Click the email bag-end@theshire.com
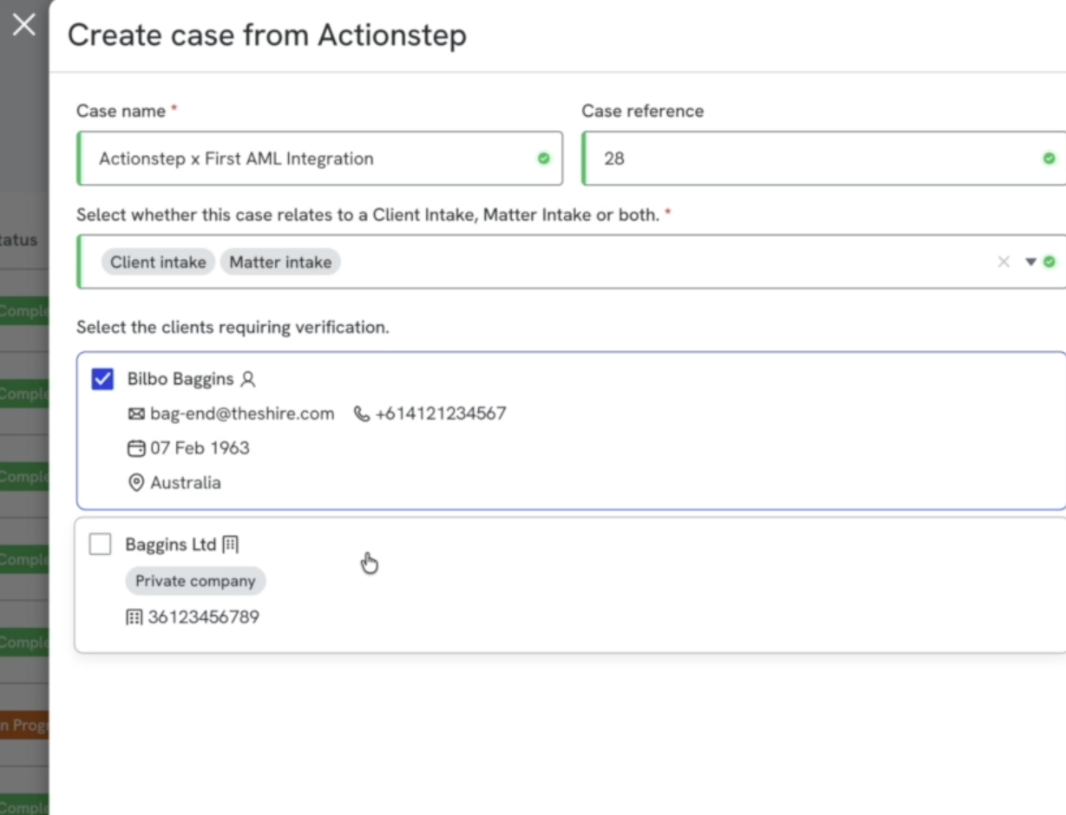 242,413
